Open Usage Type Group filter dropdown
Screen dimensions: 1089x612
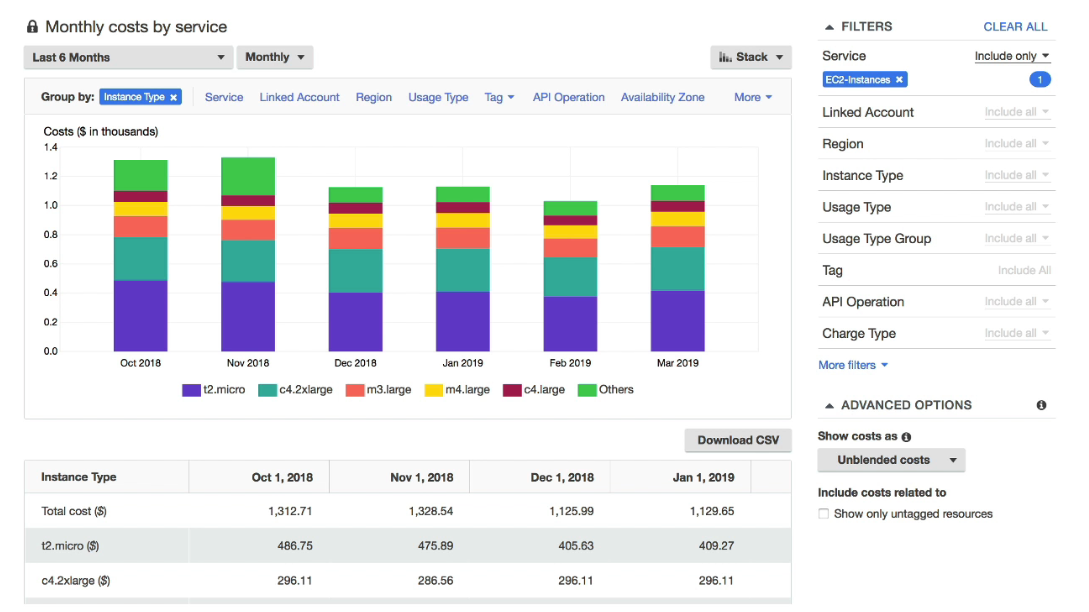pos(1017,238)
